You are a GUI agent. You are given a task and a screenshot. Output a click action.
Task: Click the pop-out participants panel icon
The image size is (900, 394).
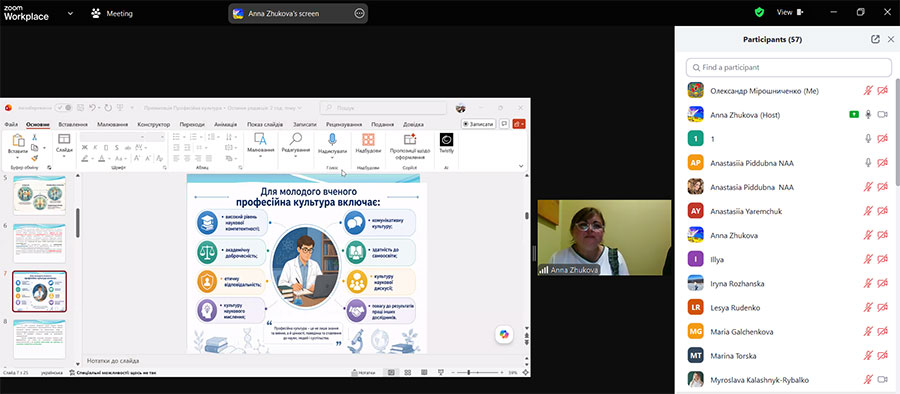[875, 40]
